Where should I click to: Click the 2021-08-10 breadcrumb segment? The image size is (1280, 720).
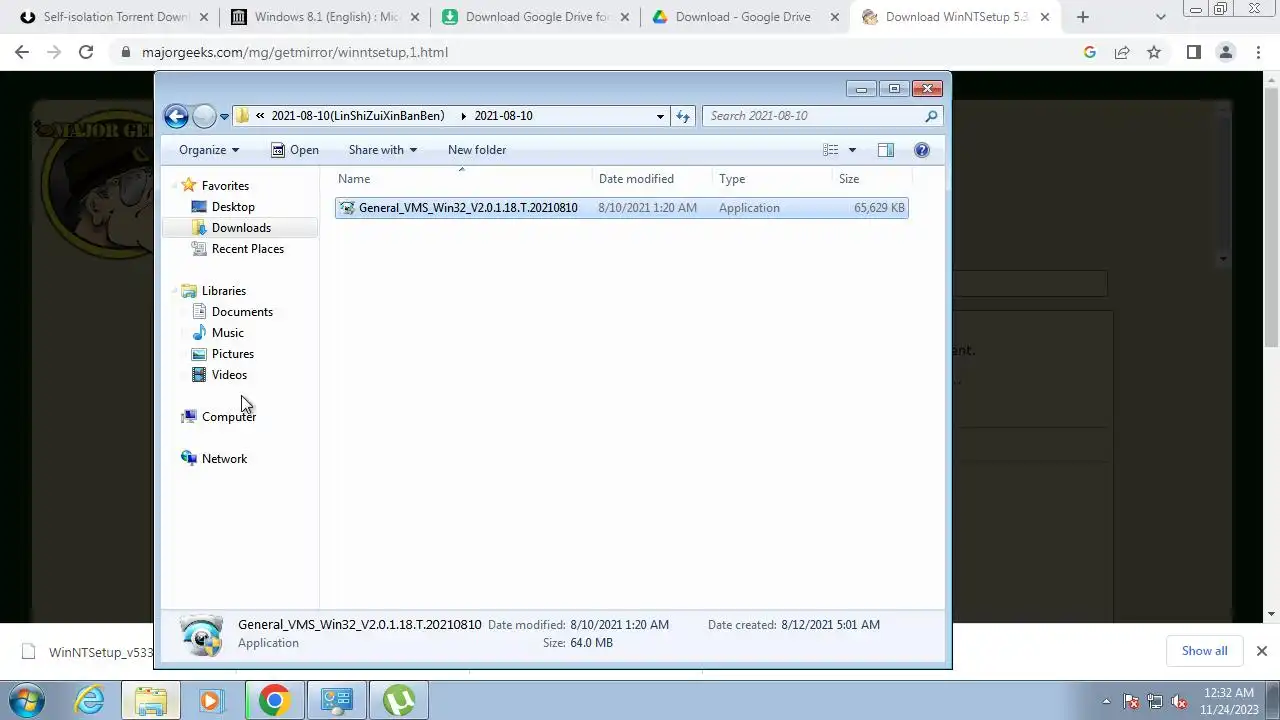(503, 116)
